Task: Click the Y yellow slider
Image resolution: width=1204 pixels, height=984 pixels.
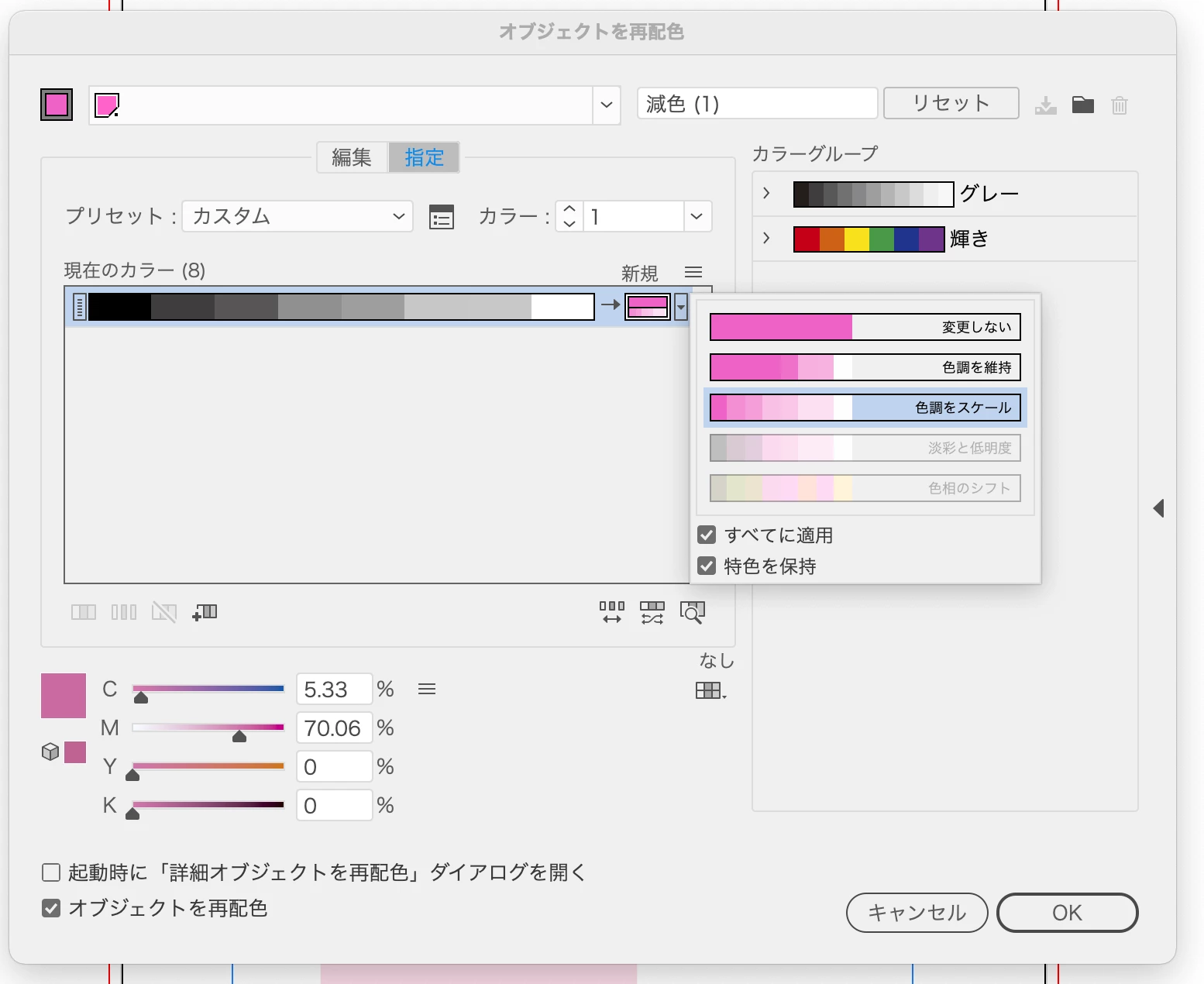Action: (x=208, y=766)
